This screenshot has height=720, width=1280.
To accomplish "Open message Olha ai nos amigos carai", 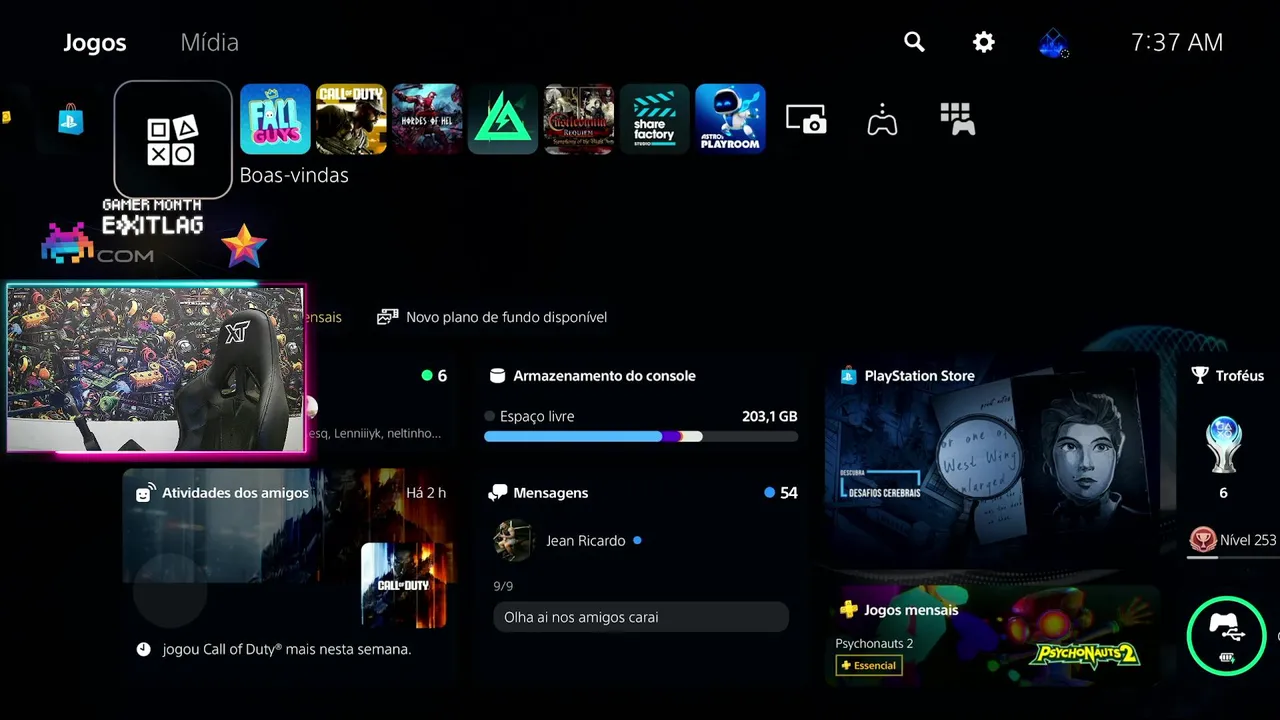I will [x=641, y=617].
